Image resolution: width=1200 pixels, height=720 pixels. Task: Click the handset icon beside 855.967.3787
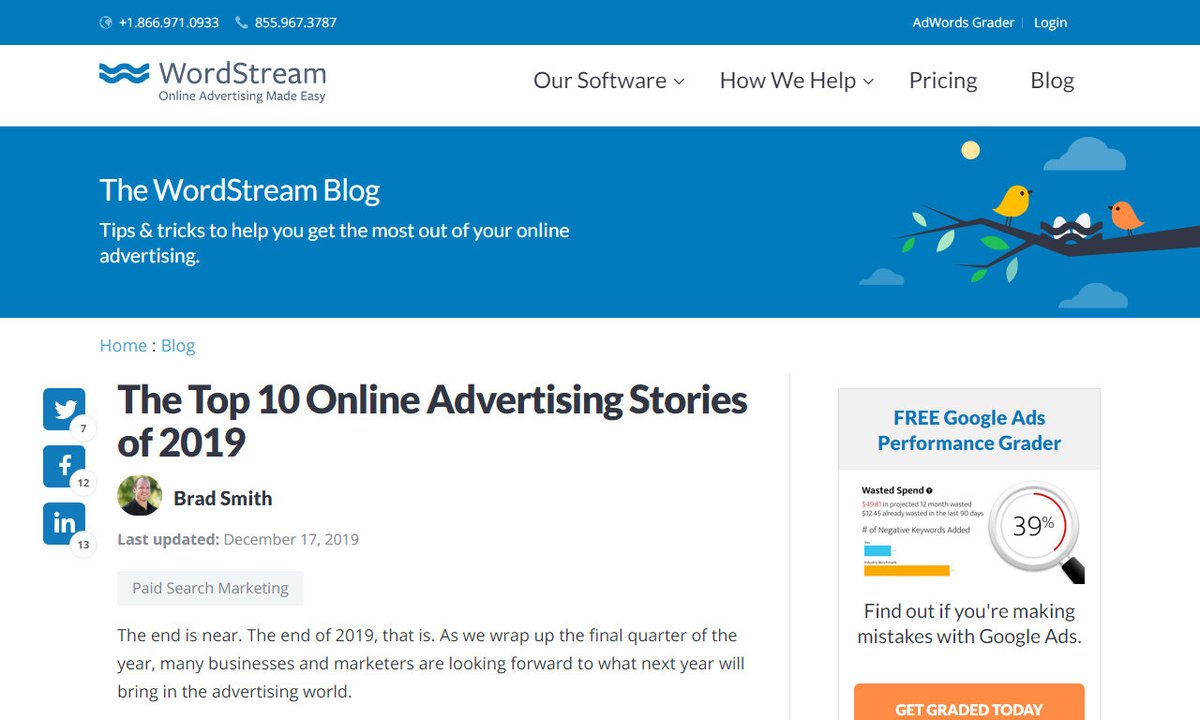240,21
